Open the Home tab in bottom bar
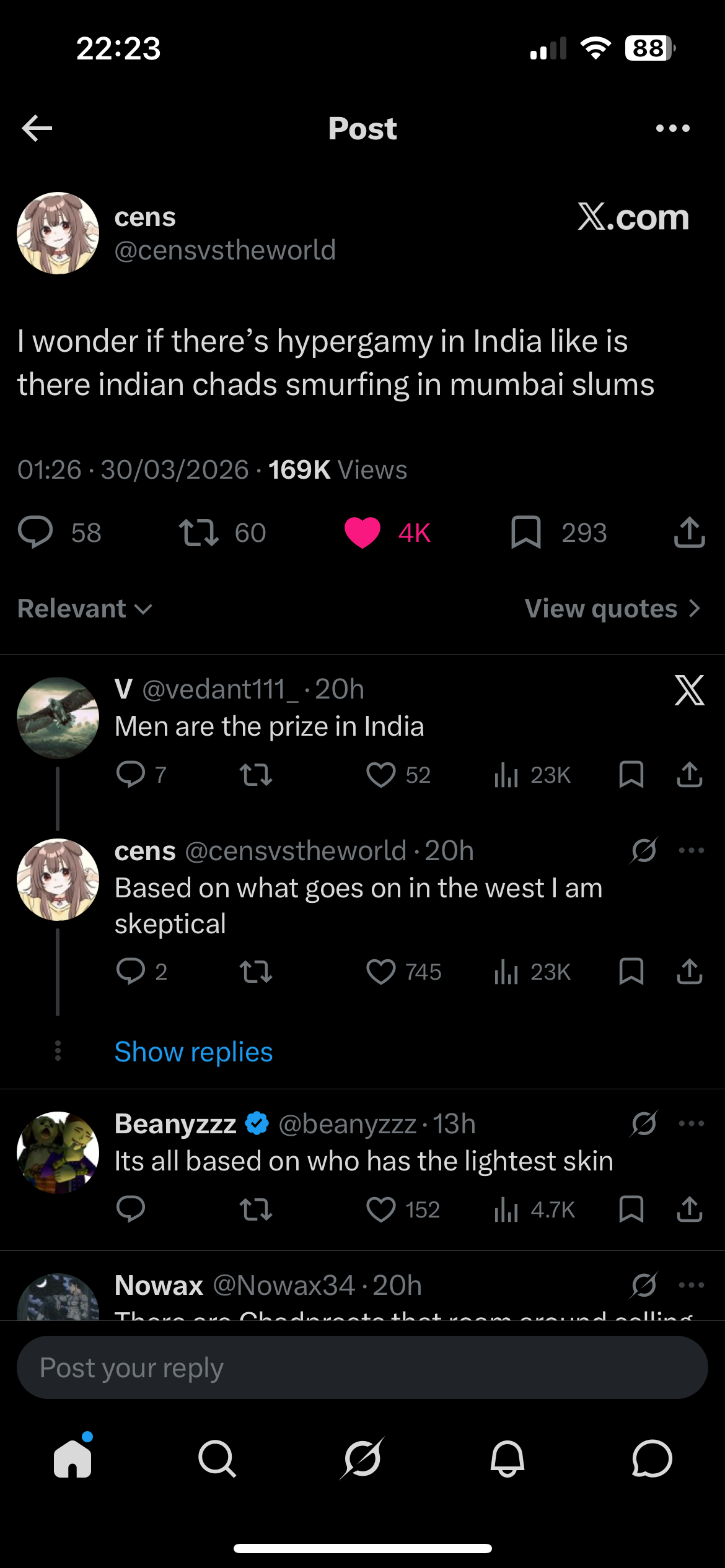This screenshot has width=725, height=1568. (72, 1459)
